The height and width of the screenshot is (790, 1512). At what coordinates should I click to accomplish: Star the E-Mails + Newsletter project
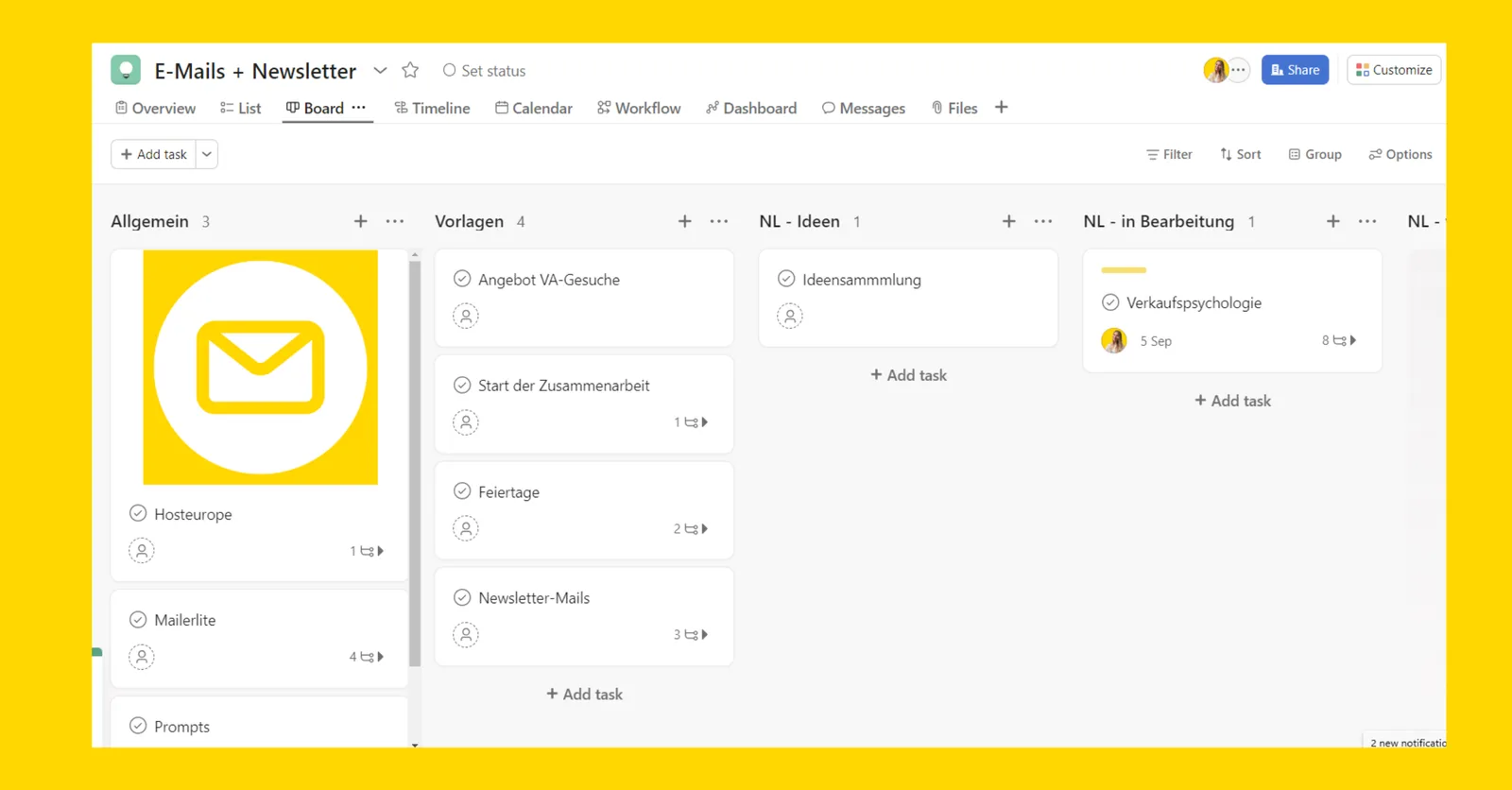(x=410, y=70)
